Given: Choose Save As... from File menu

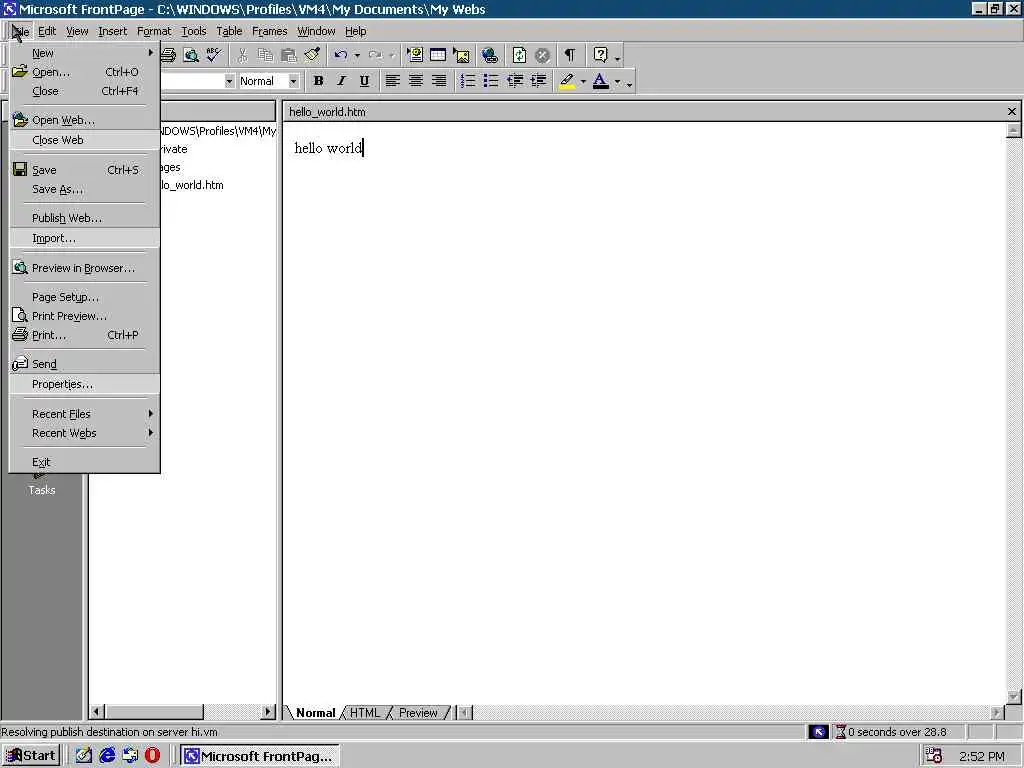Looking at the screenshot, I should [85, 189].
